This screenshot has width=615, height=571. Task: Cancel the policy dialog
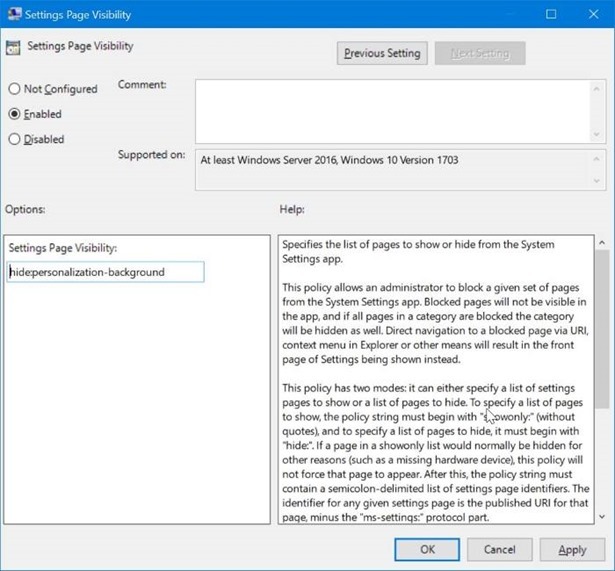click(x=499, y=549)
